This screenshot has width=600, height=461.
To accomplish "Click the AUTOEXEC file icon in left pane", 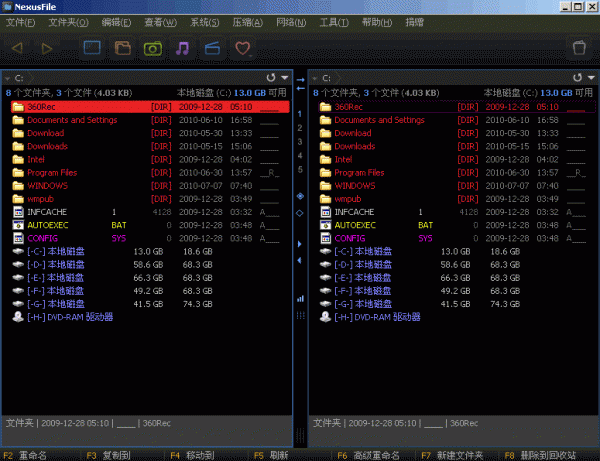I will (x=18, y=225).
